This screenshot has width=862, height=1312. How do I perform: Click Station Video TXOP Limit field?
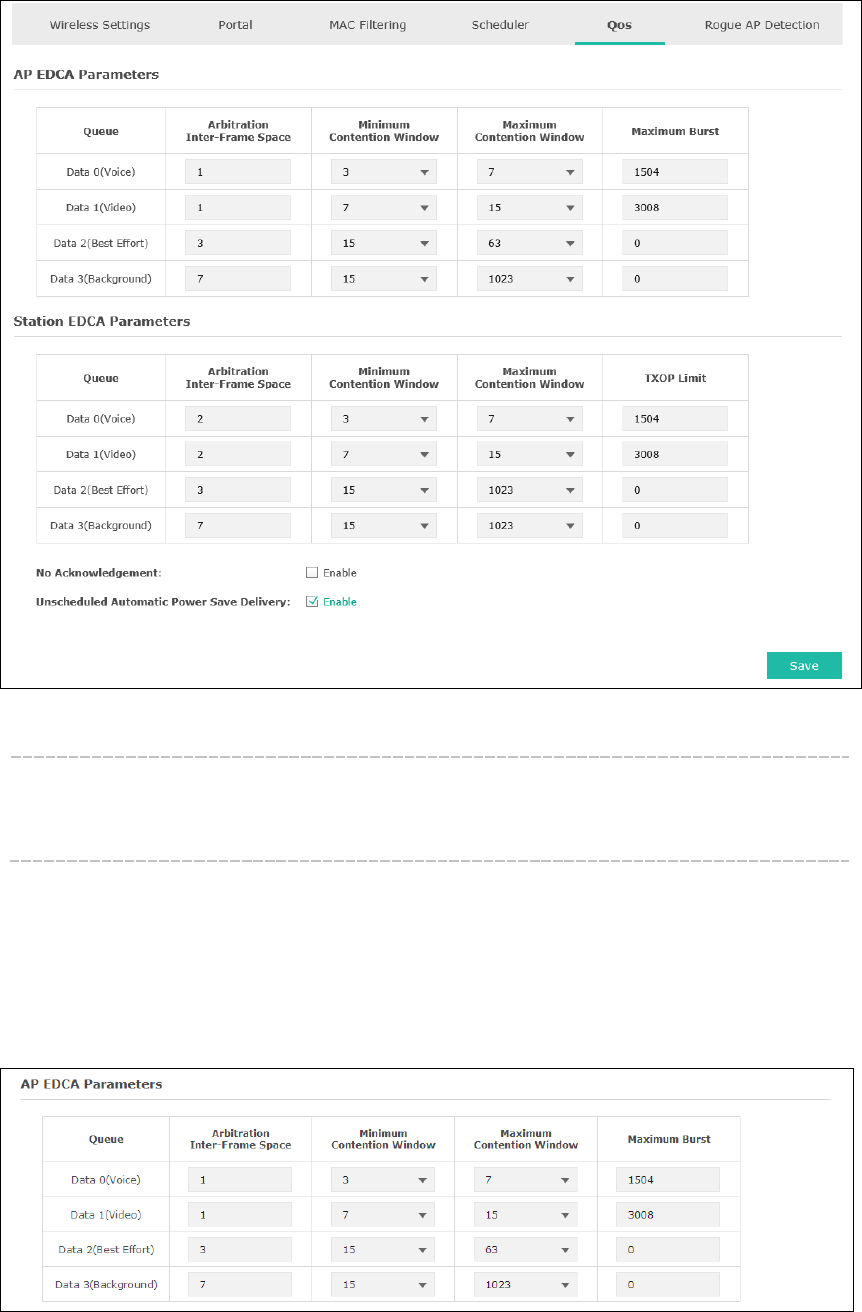(675, 454)
